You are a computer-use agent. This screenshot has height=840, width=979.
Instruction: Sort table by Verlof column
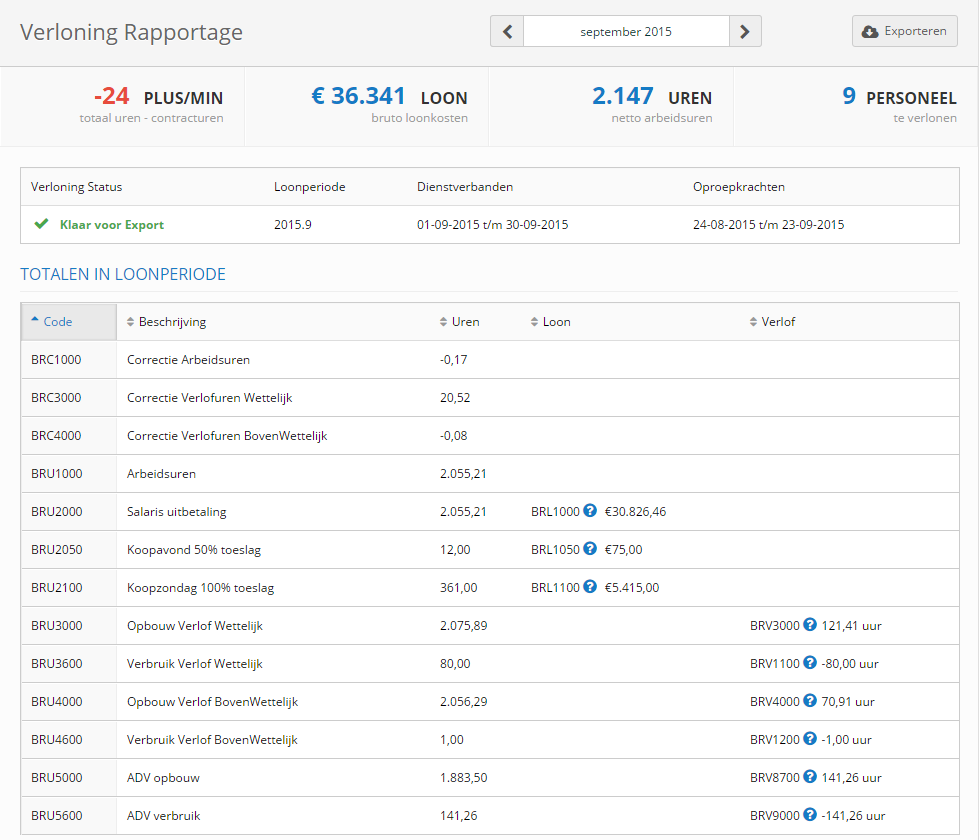tap(778, 322)
